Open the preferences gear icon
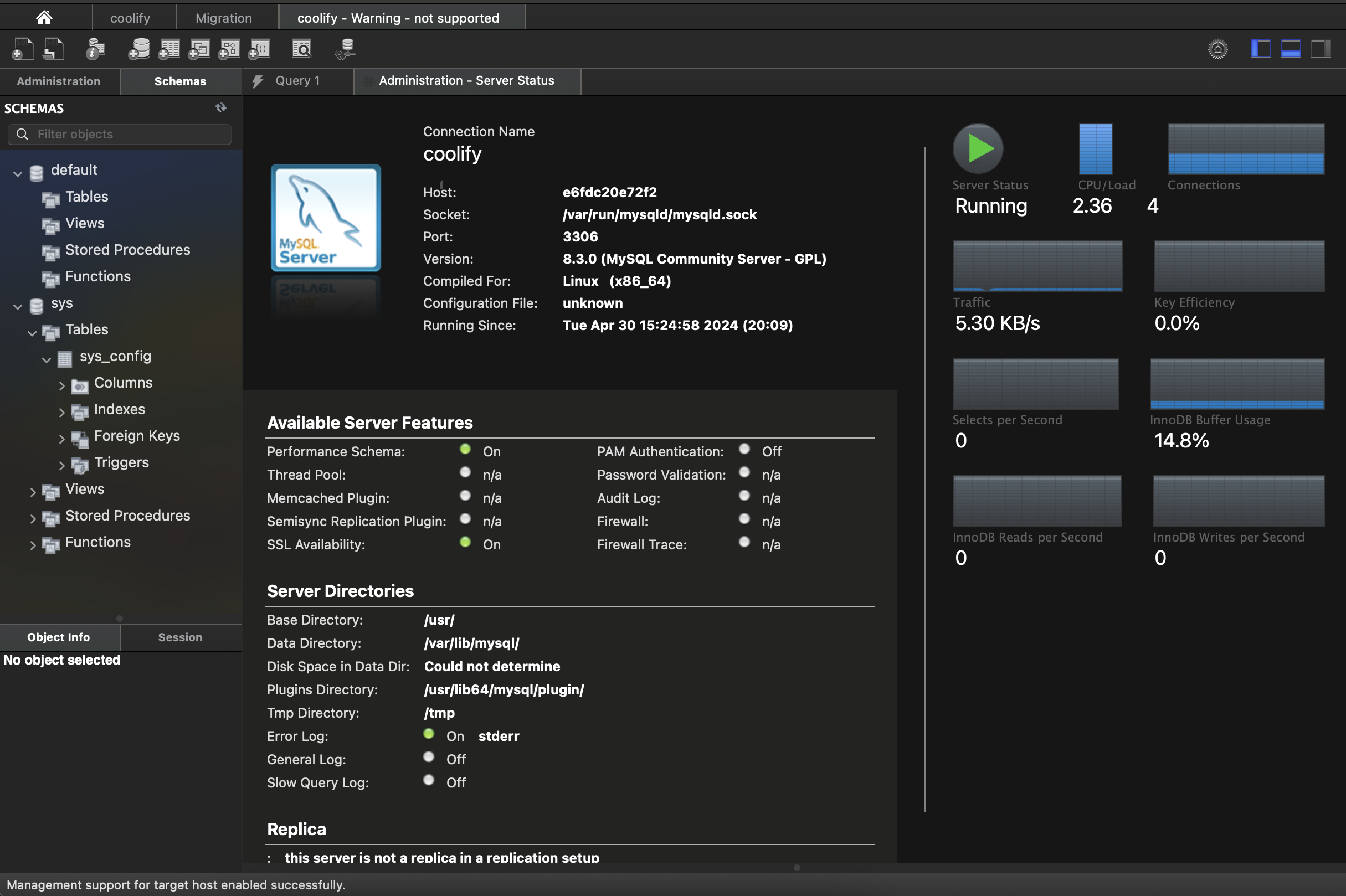Screen dimensions: 1346x896 [1217, 49]
